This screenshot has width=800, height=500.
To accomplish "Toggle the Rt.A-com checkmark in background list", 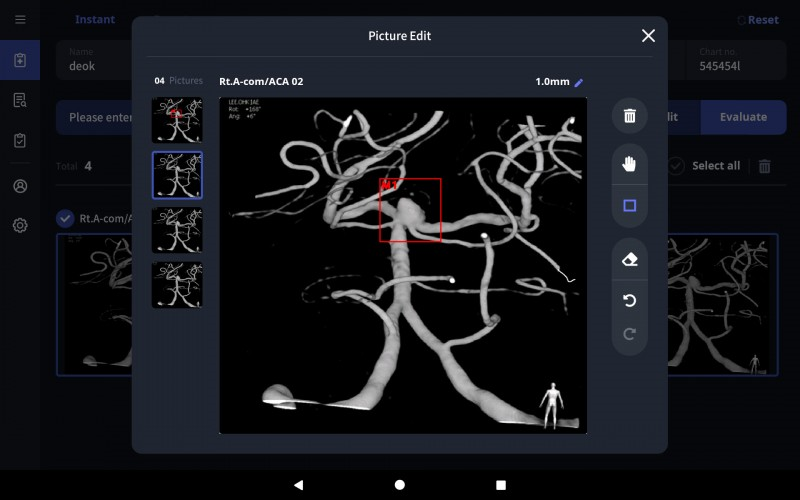I will point(65,218).
